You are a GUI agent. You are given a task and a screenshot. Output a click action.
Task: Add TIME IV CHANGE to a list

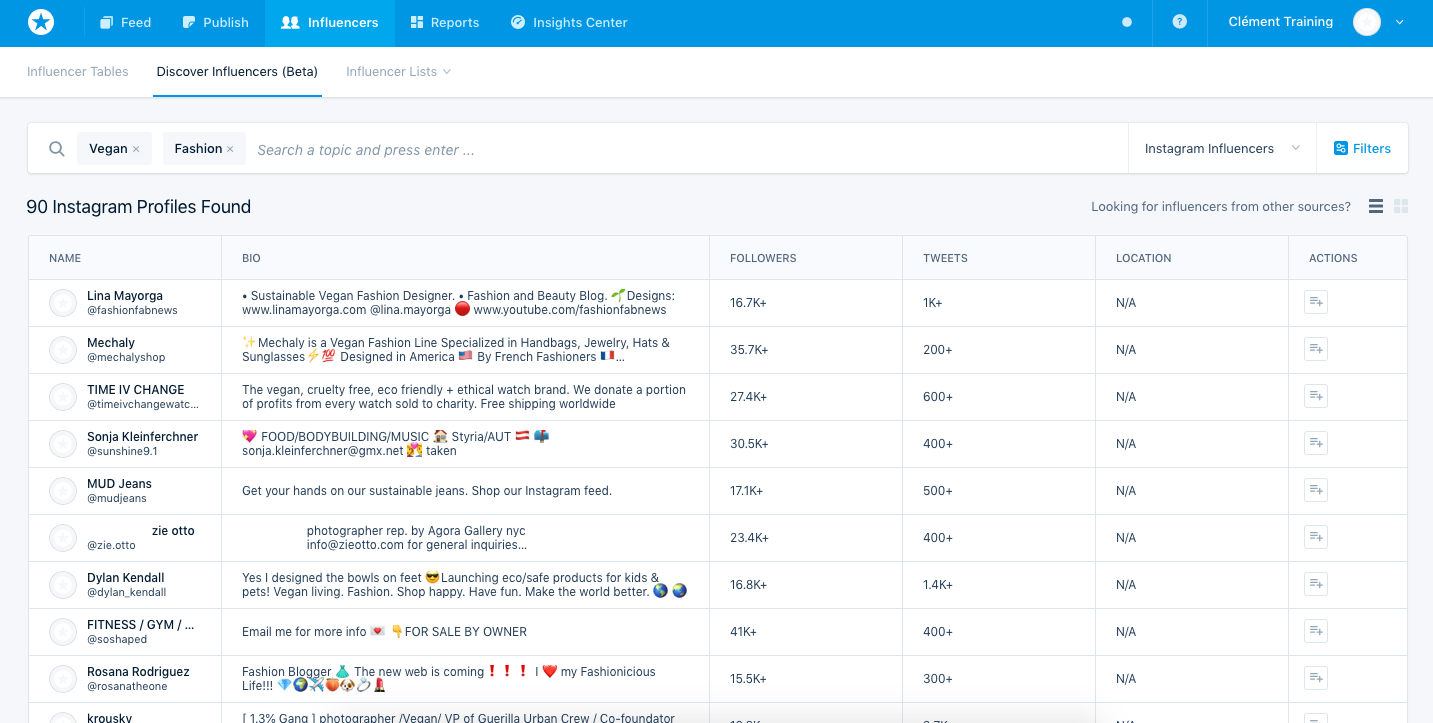(x=1316, y=396)
